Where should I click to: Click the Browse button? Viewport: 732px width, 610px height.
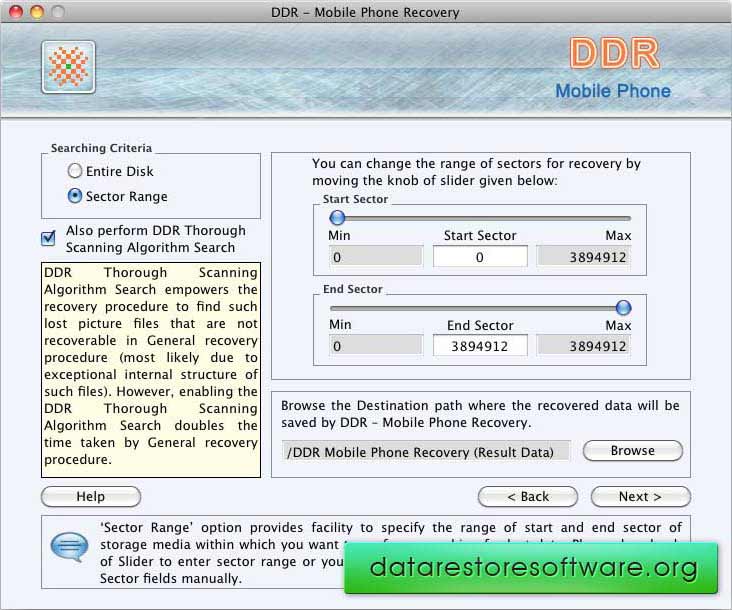[x=633, y=451]
